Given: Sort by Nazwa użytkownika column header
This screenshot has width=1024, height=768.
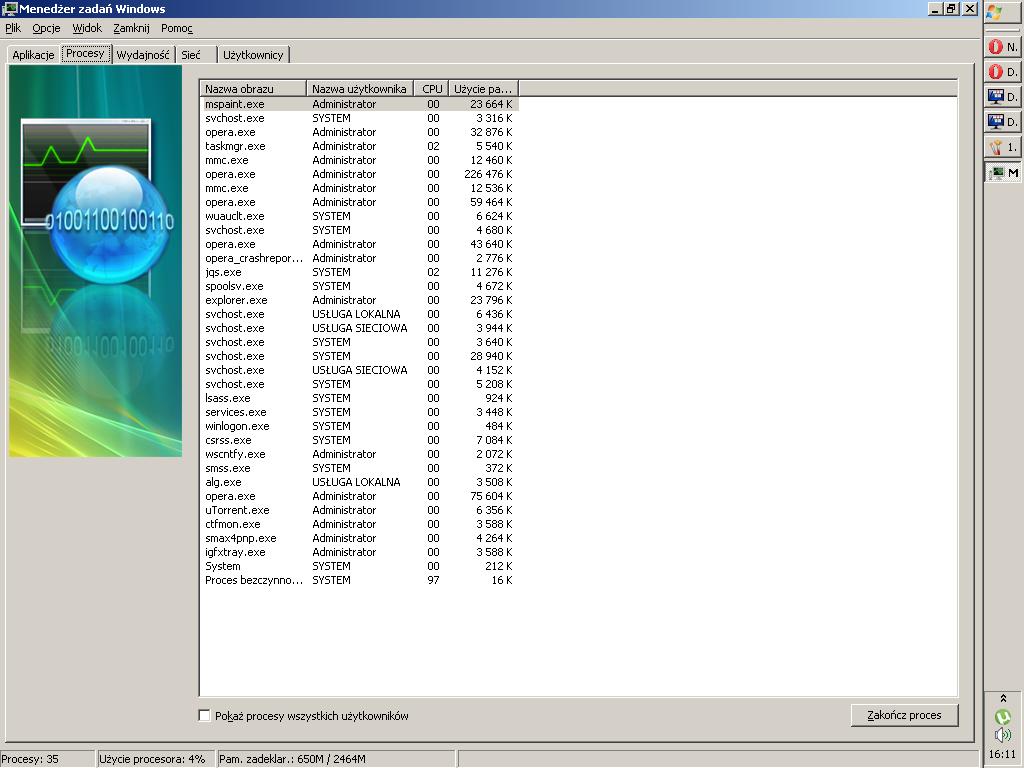Looking at the screenshot, I should tap(360, 89).
